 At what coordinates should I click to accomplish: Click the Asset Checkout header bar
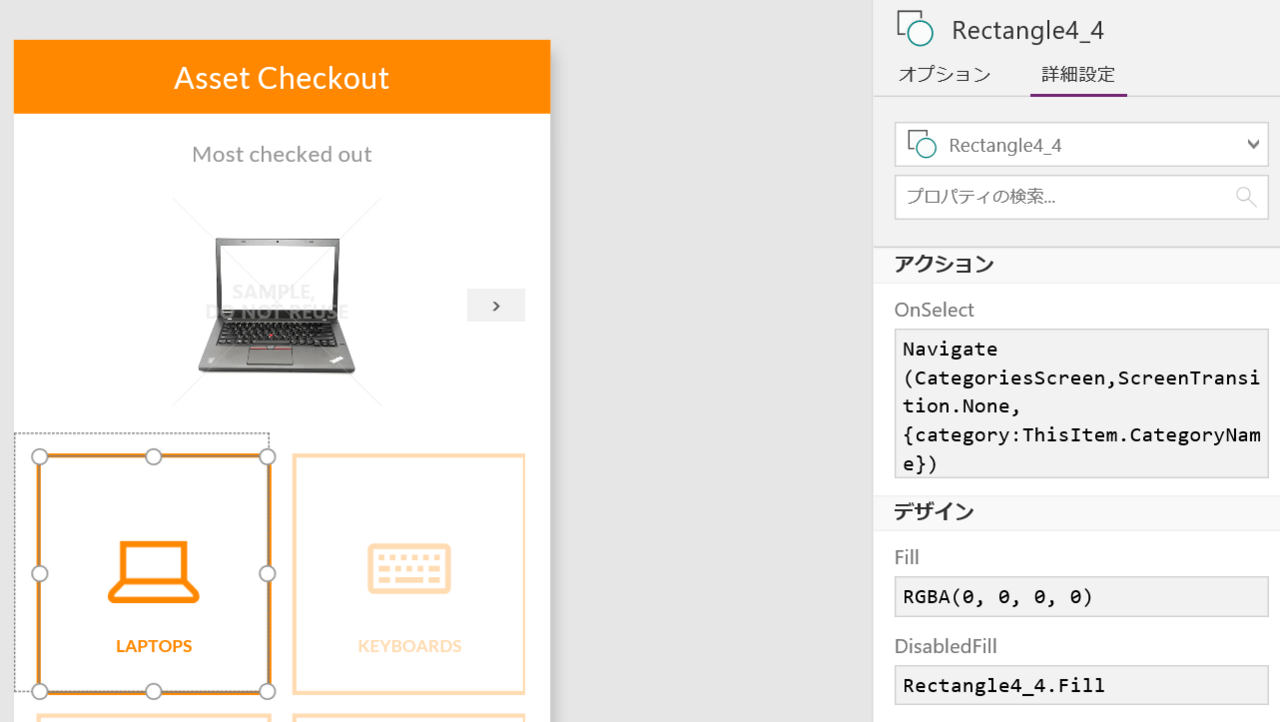[x=282, y=77]
